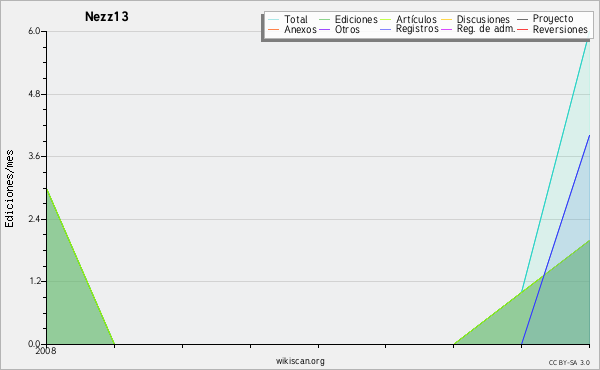Image resolution: width=600 pixels, height=370 pixels.
Task: Click the cyan Total line swatch in legend
Action: 274,19
